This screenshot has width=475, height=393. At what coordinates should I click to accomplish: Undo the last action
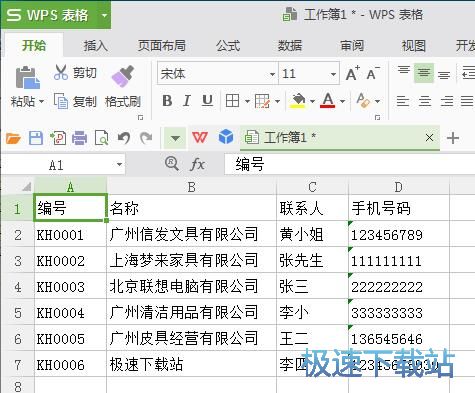tap(124, 138)
